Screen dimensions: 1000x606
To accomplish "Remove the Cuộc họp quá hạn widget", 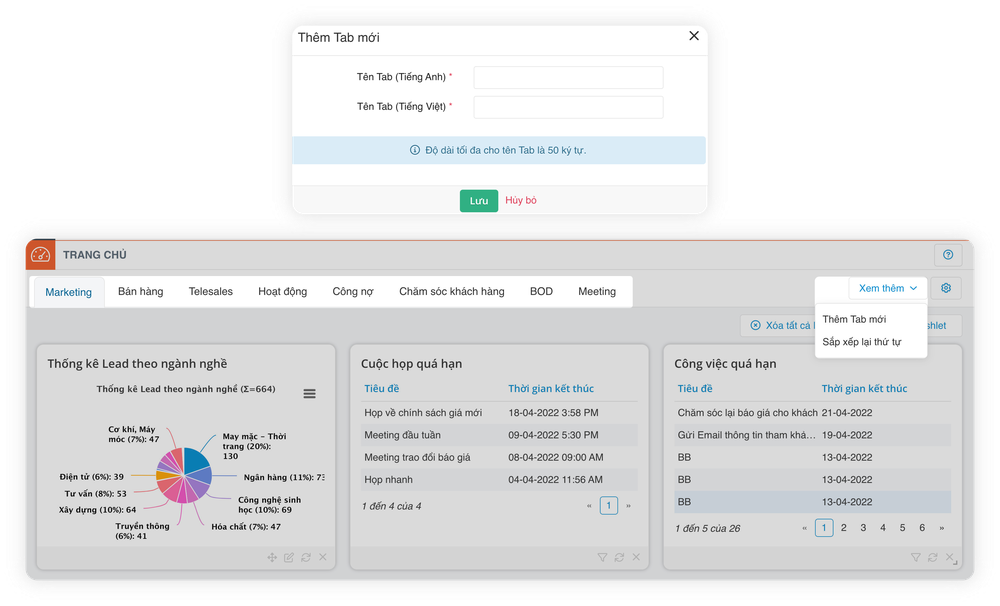I will point(636,558).
